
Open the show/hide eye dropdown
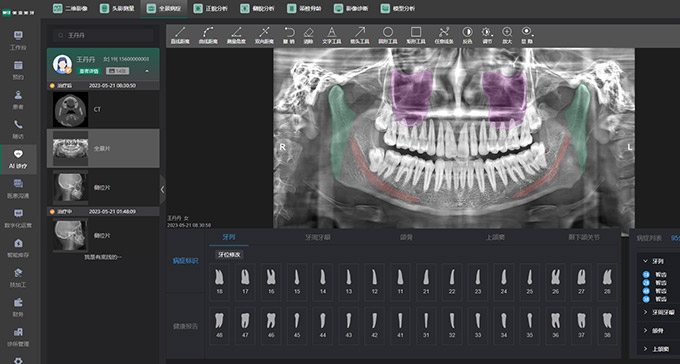527,35
